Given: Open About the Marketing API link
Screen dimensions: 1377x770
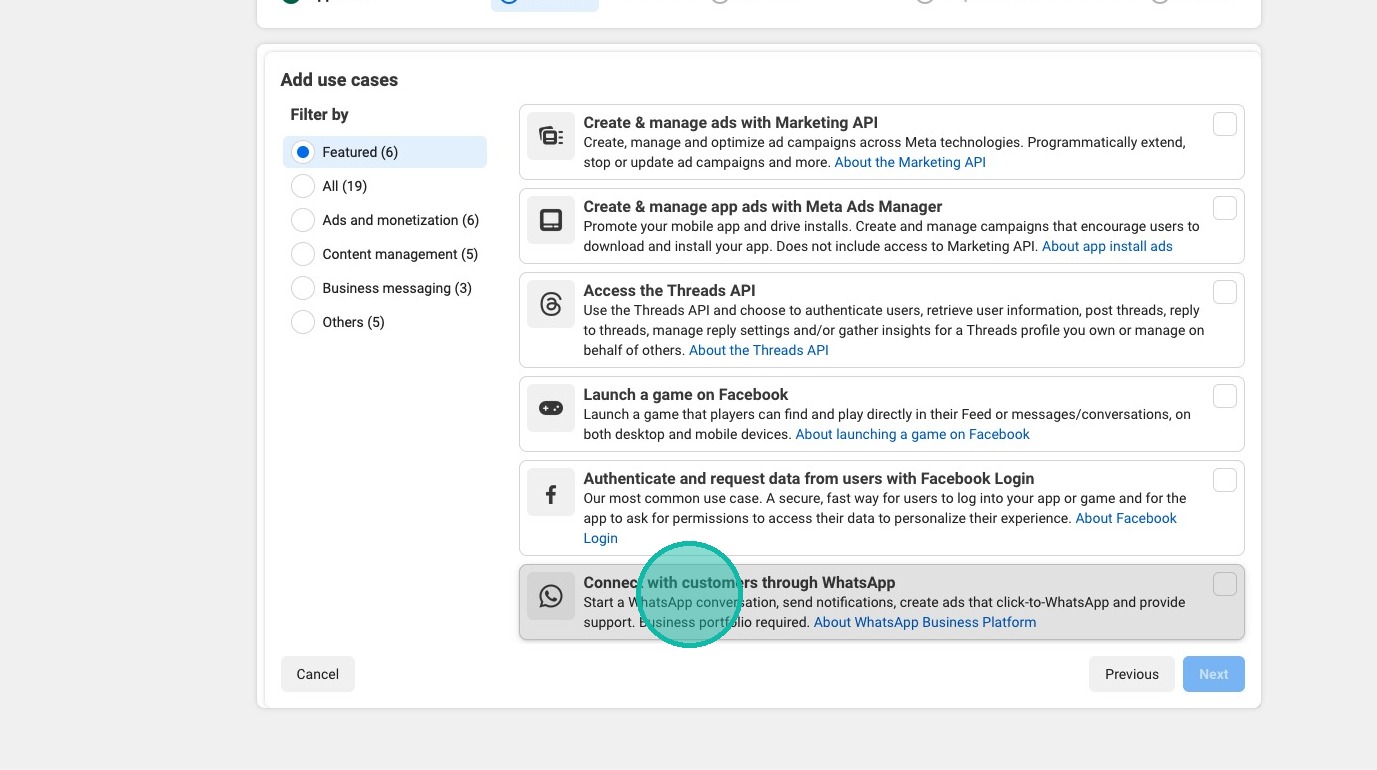Looking at the screenshot, I should (x=910, y=162).
